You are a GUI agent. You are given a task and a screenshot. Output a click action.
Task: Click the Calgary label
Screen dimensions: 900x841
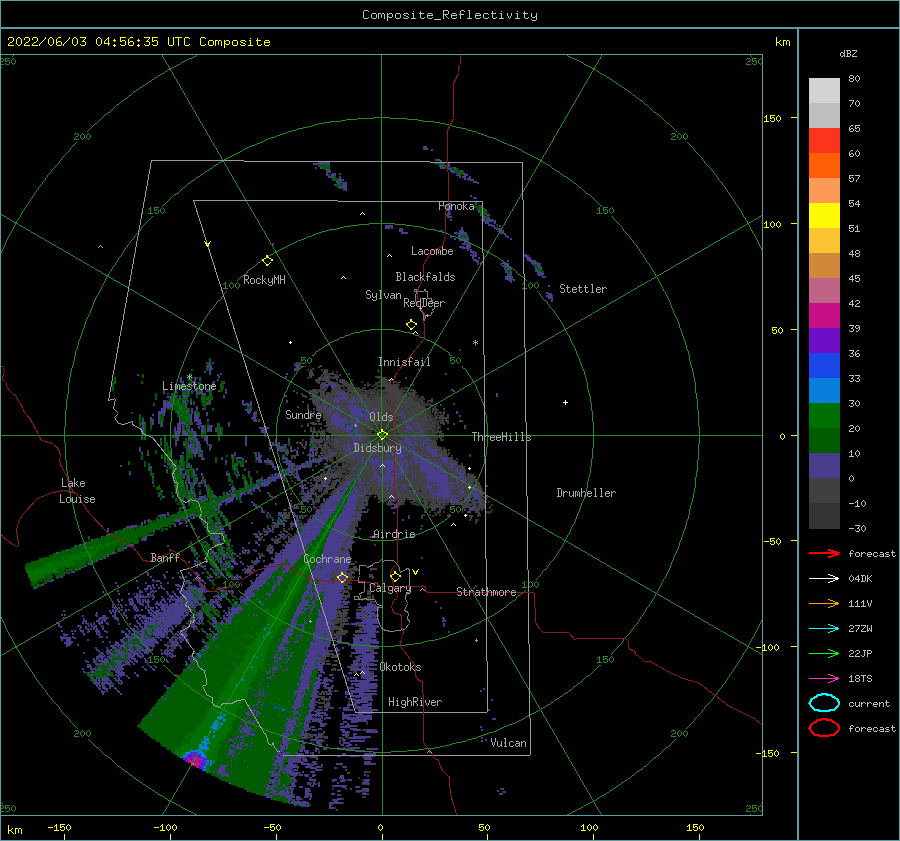click(x=390, y=588)
